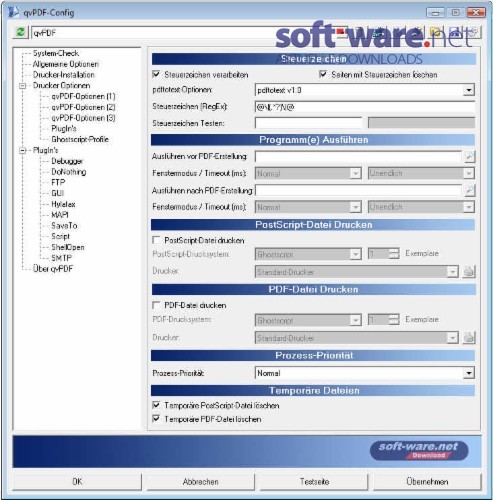Click printer icon beside PDF Standard-Drucker dropdown
The image size is (493, 500).
coord(469,338)
